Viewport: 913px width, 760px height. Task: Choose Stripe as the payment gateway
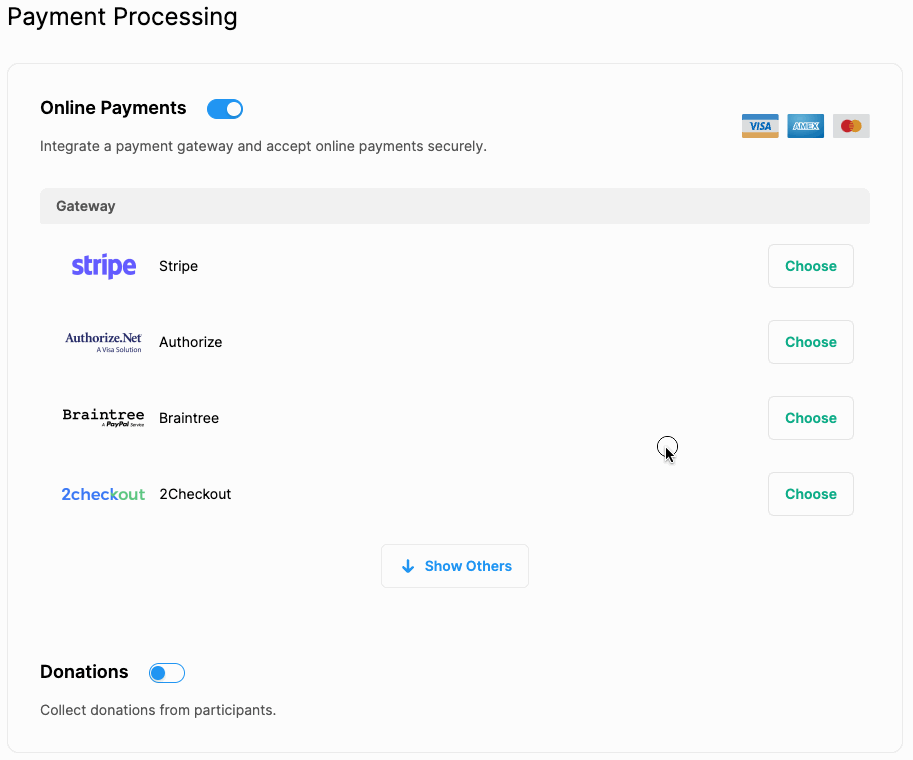(810, 265)
